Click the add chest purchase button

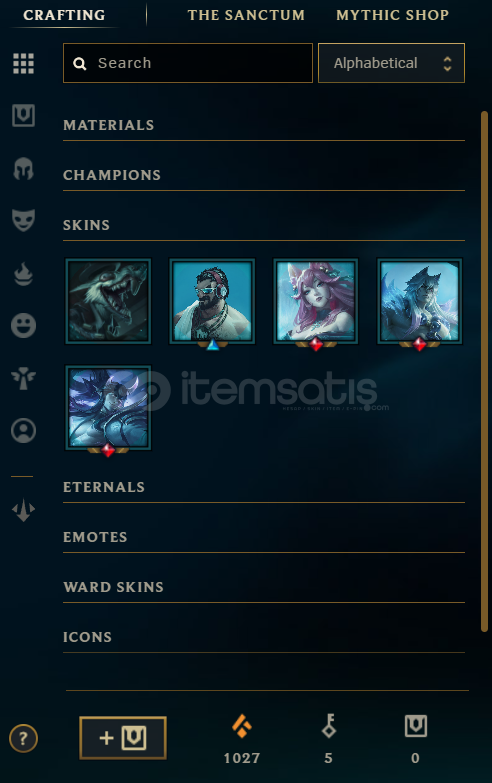pyautogui.click(x=123, y=738)
